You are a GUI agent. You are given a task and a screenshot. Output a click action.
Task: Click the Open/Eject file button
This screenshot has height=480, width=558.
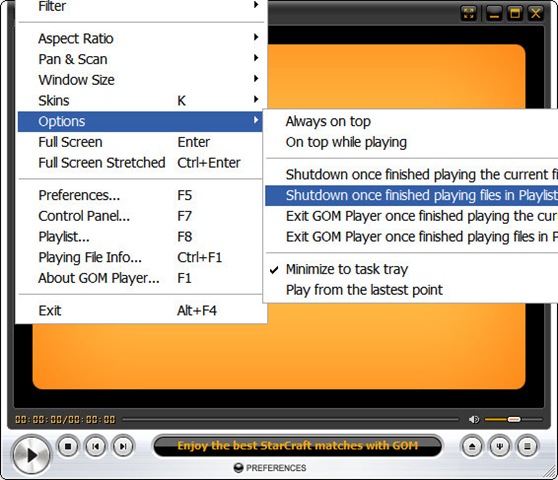click(472, 446)
